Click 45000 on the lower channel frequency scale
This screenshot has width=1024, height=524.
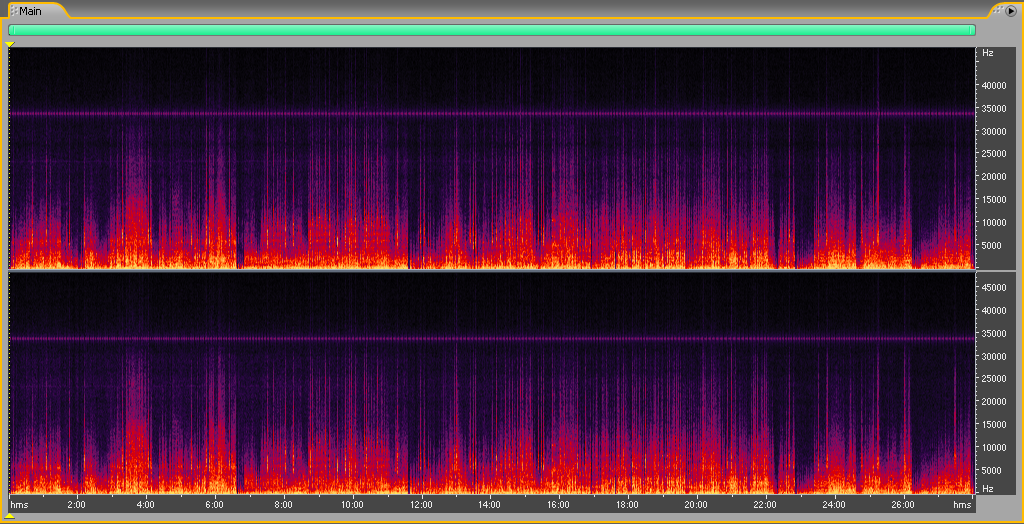(x=993, y=287)
